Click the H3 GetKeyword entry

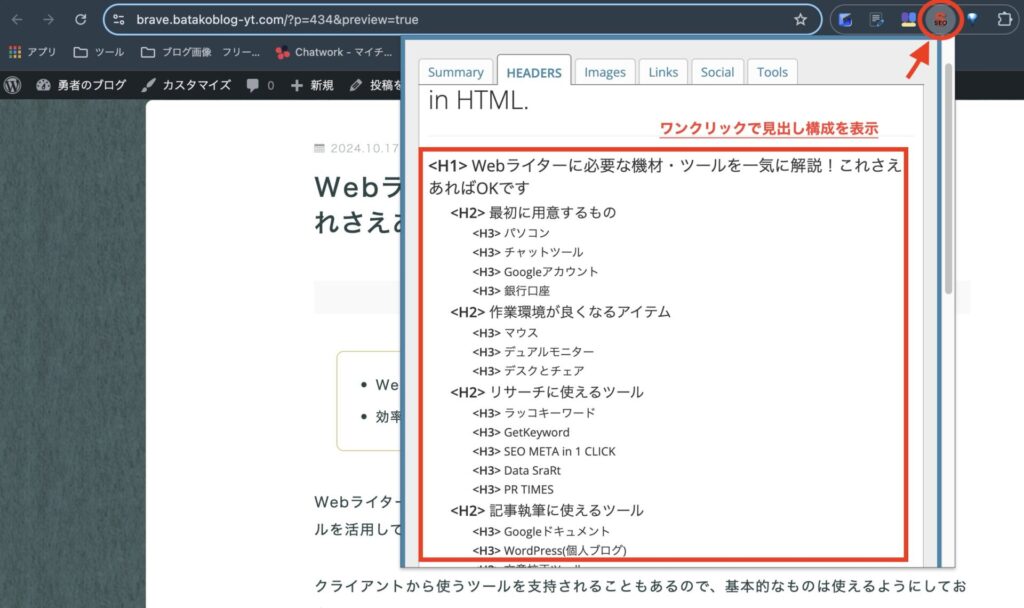click(520, 432)
